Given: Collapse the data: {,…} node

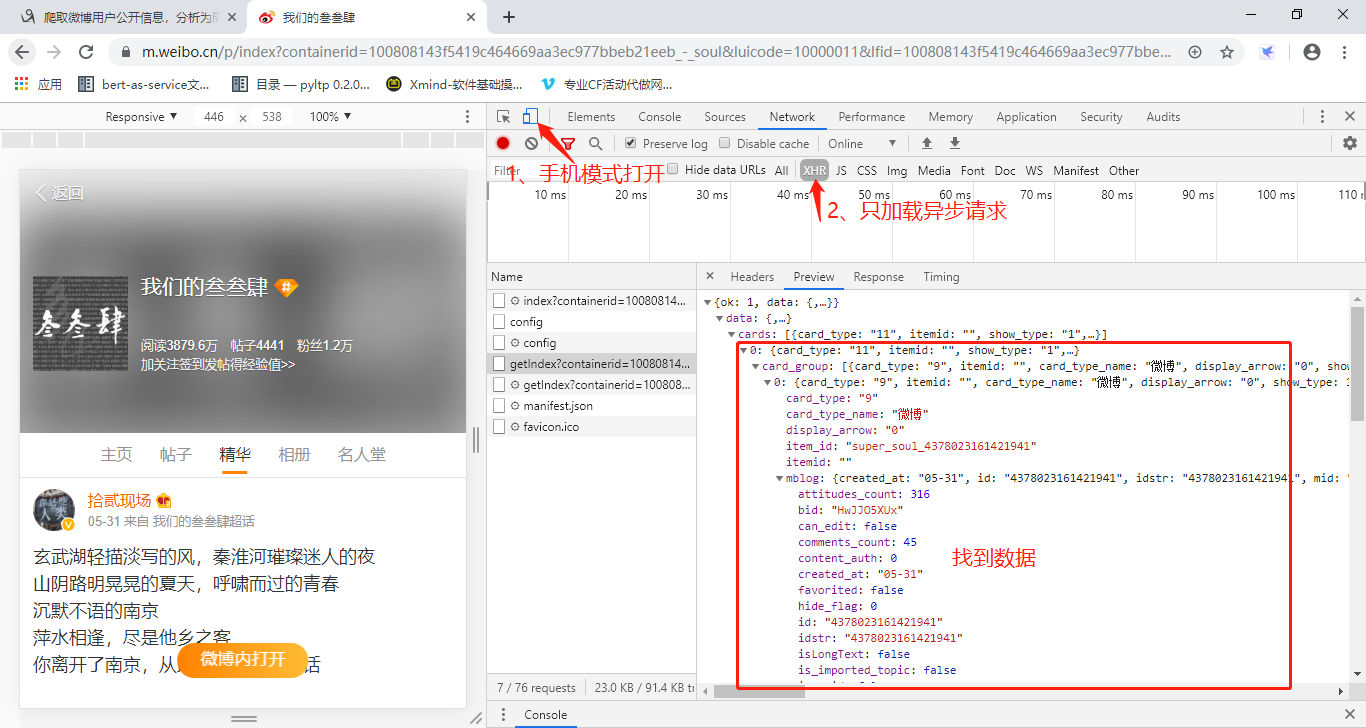Looking at the screenshot, I should (719, 318).
